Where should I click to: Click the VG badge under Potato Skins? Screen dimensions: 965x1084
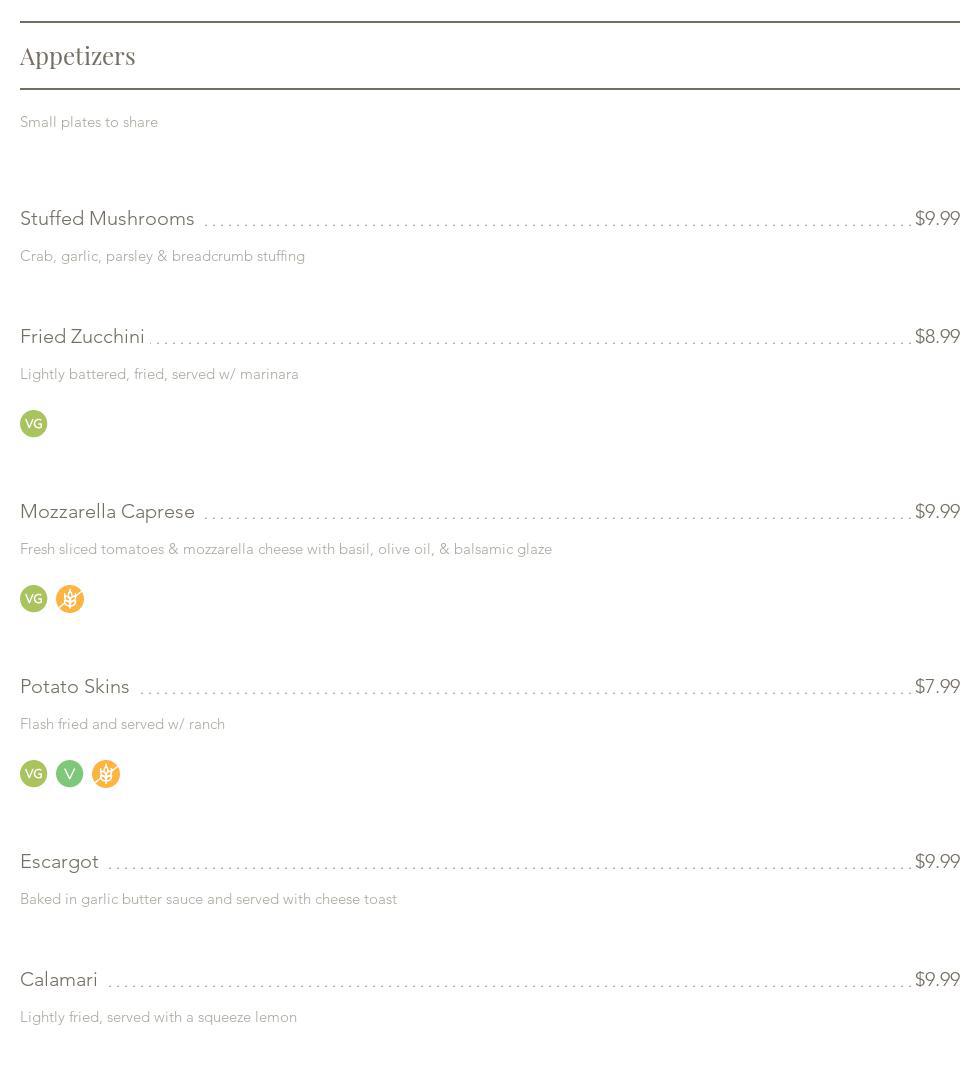tap(34, 774)
